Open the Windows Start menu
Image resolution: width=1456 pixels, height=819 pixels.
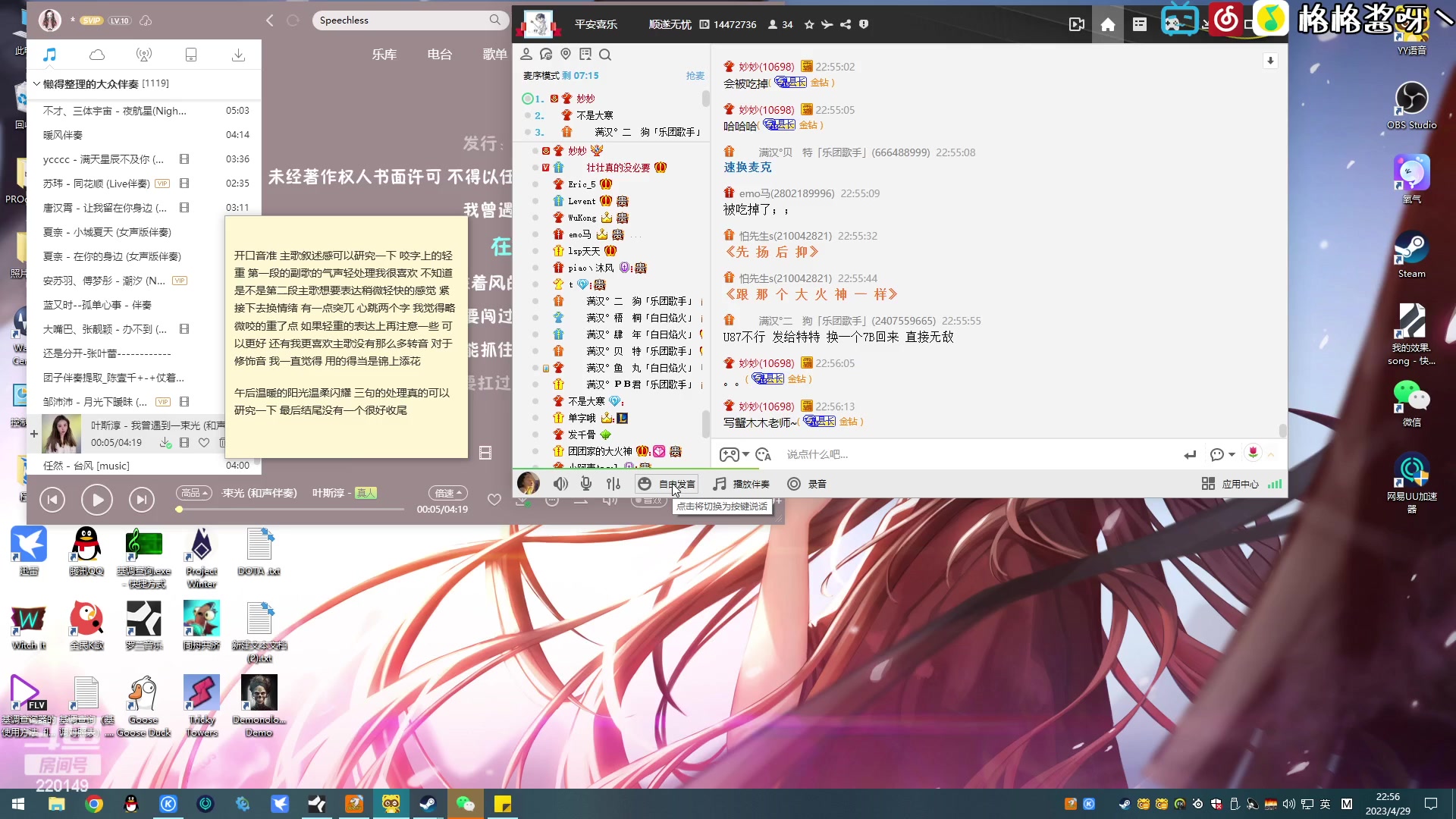(x=18, y=804)
